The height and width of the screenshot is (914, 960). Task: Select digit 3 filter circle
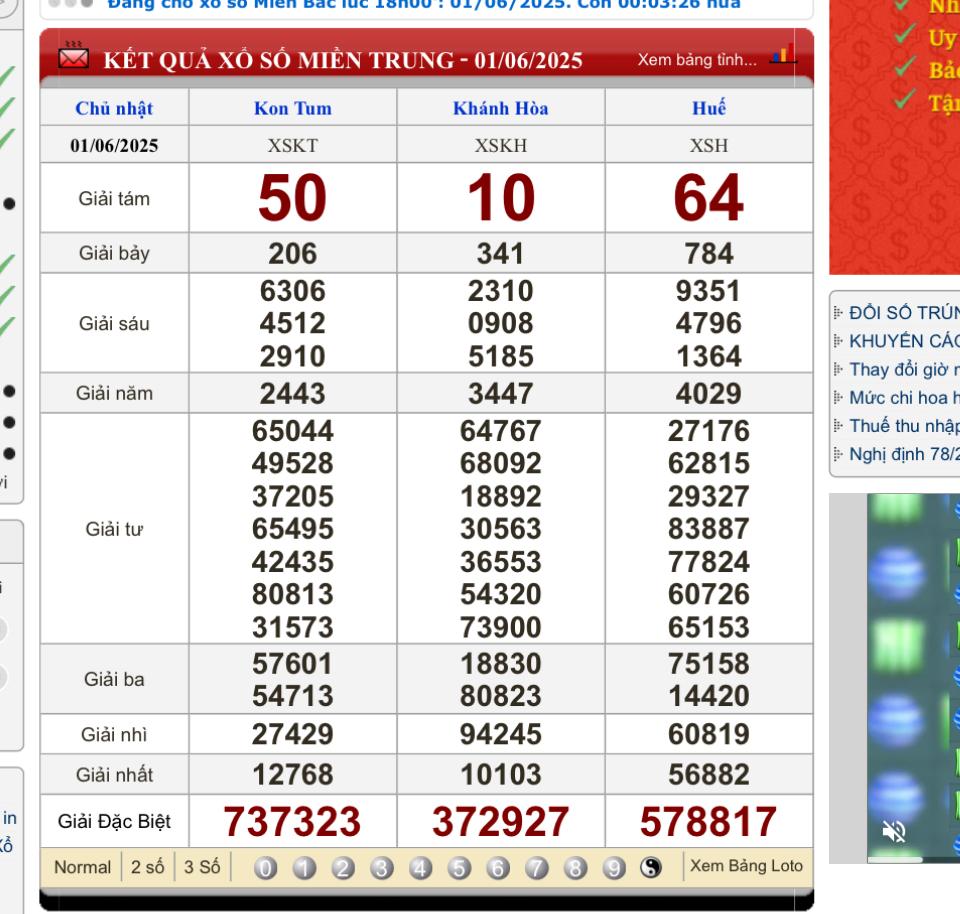tap(381, 867)
